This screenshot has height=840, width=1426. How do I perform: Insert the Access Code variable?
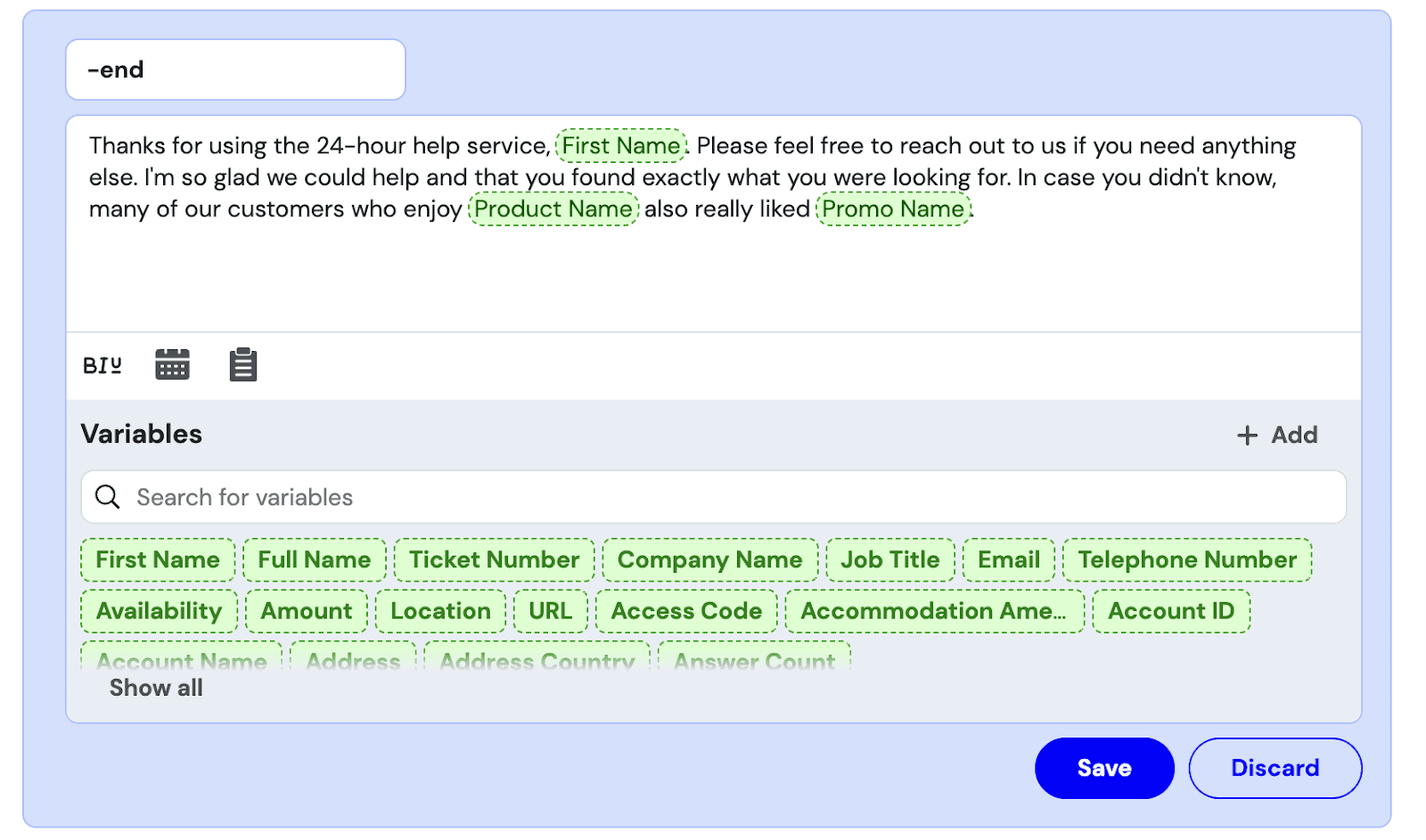pos(685,611)
